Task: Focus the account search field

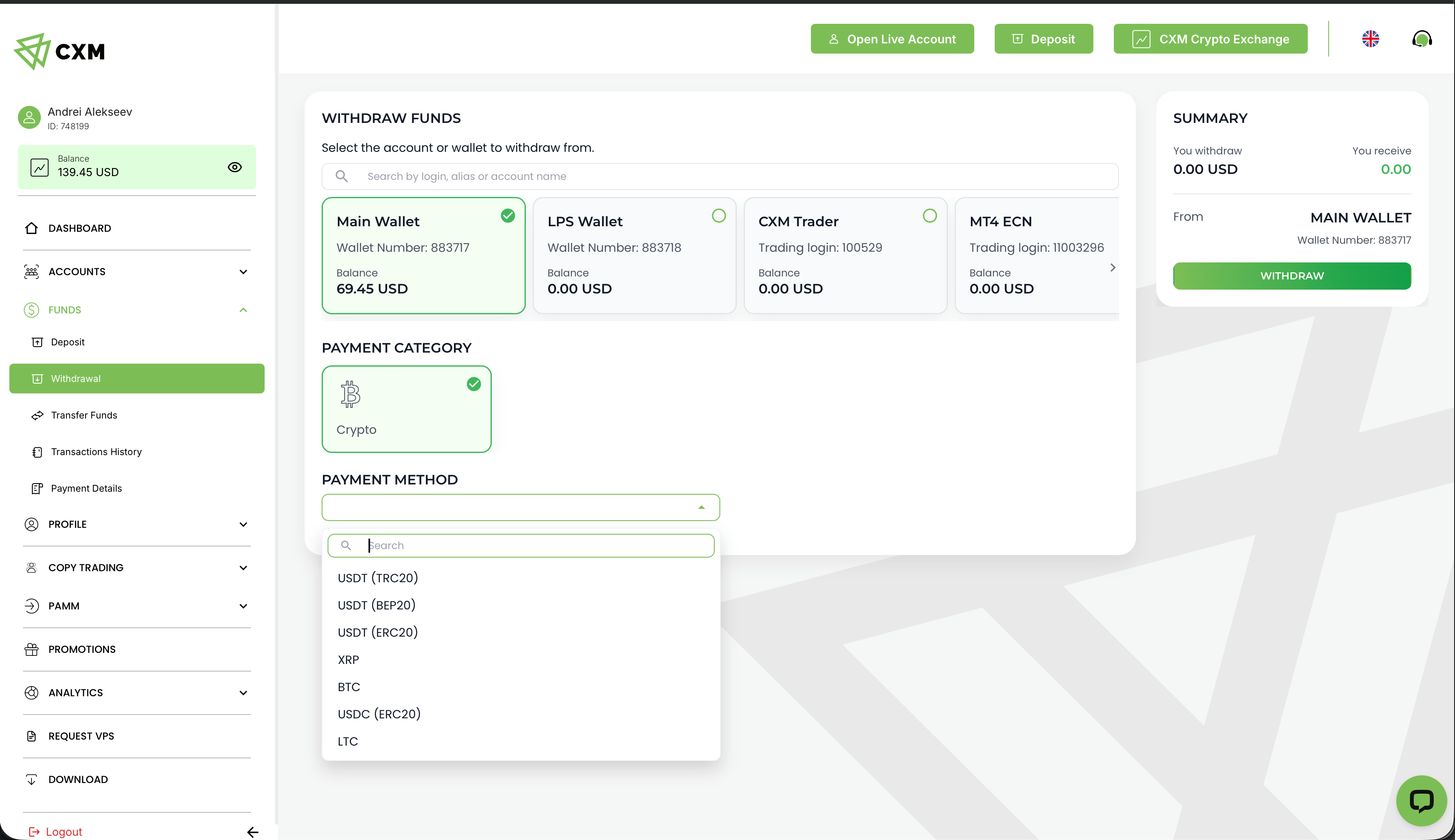Action: point(719,177)
